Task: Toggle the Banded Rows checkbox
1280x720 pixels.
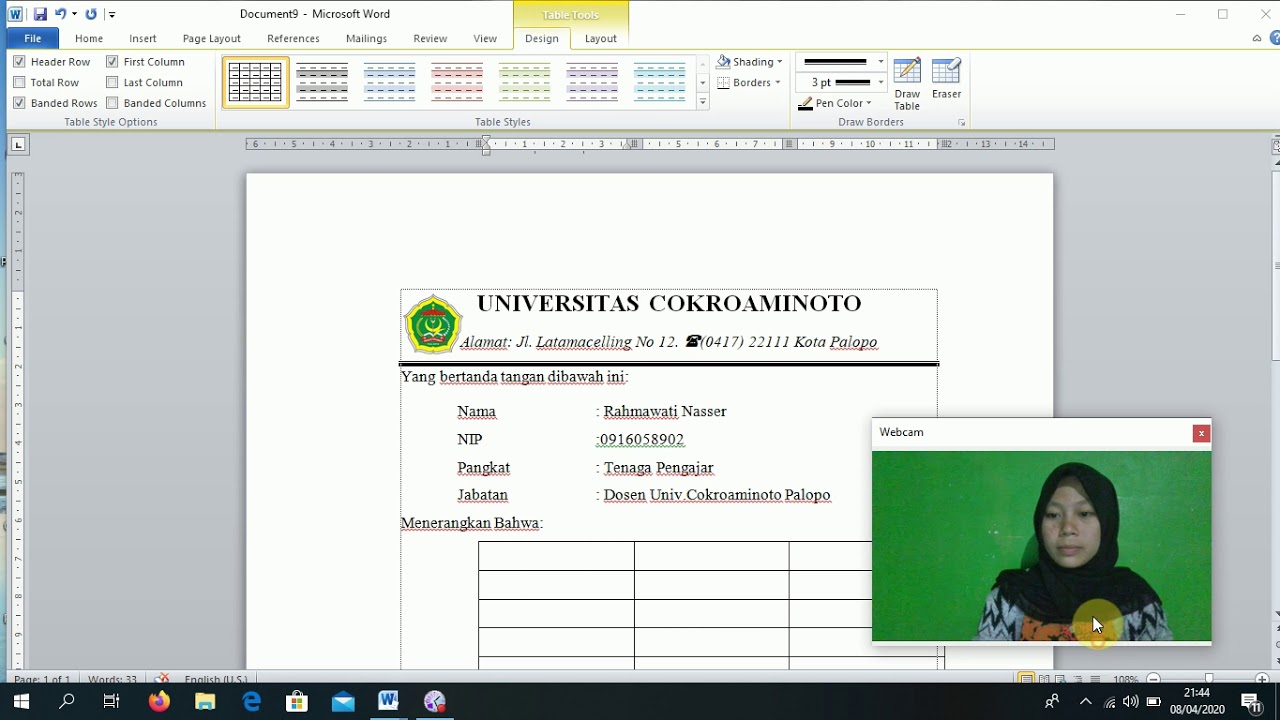Action: click(x=19, y=102)
